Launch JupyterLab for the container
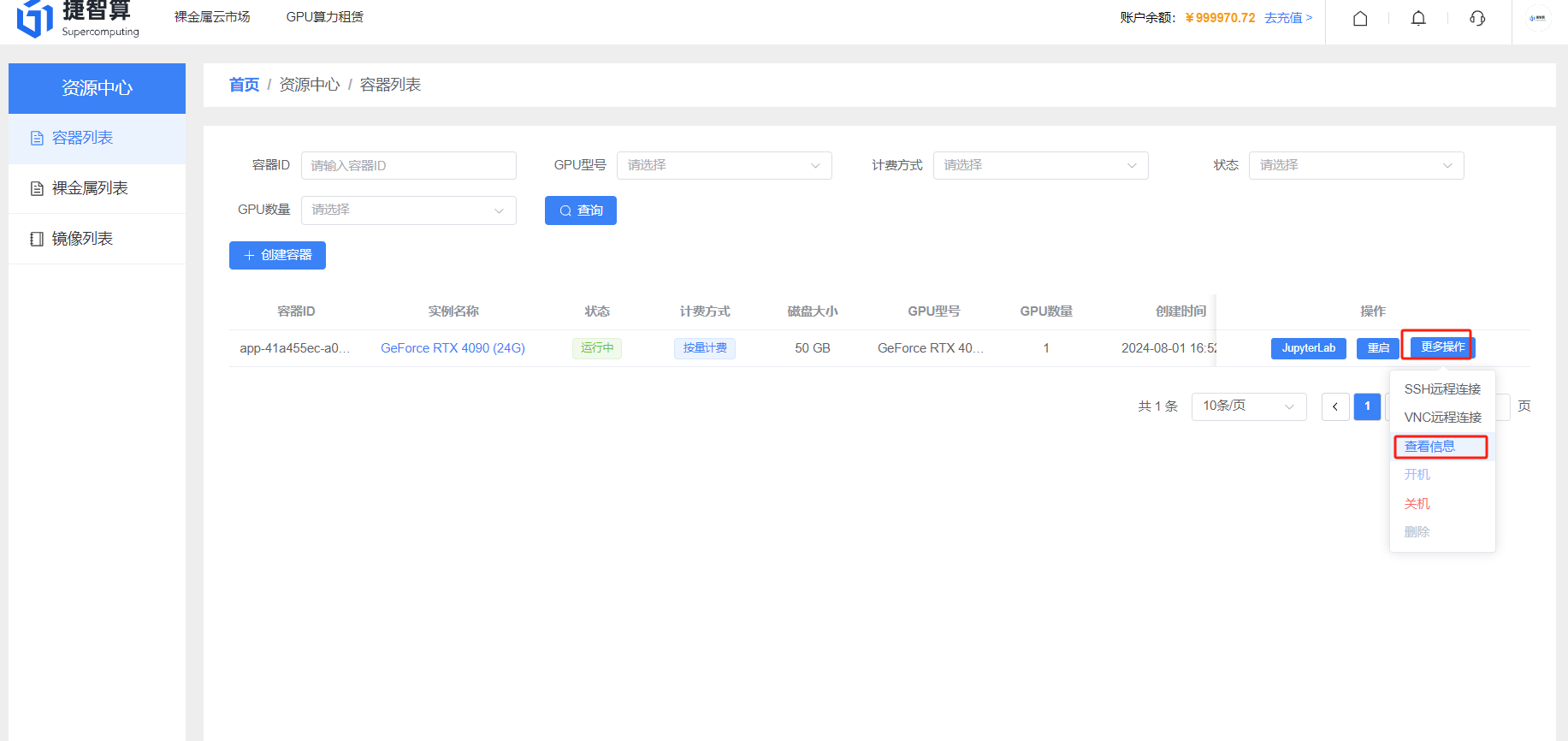Image resolution: width=1568 pixels, height=741 pixels. coord(1309,348)
